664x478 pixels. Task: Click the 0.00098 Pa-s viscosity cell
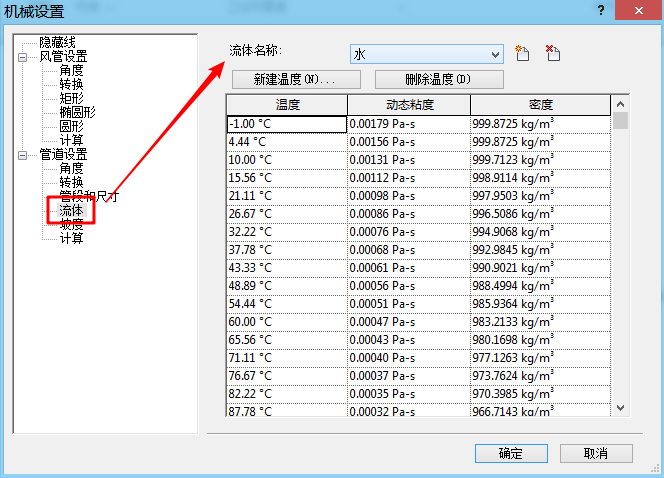tap(409, 196)
